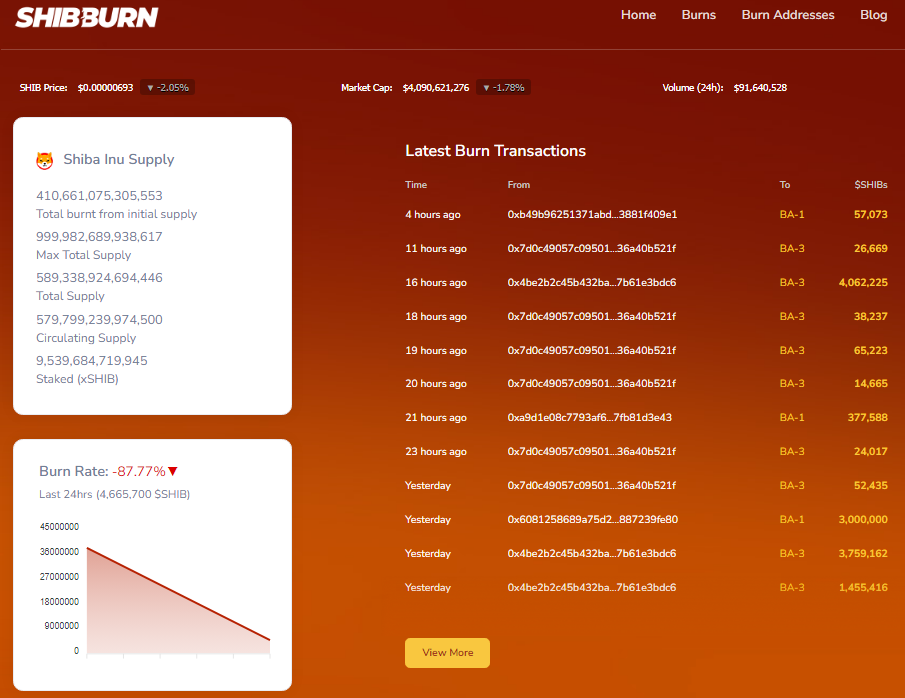Click the To column header
The image size is (905, 698).
point(784,185)
